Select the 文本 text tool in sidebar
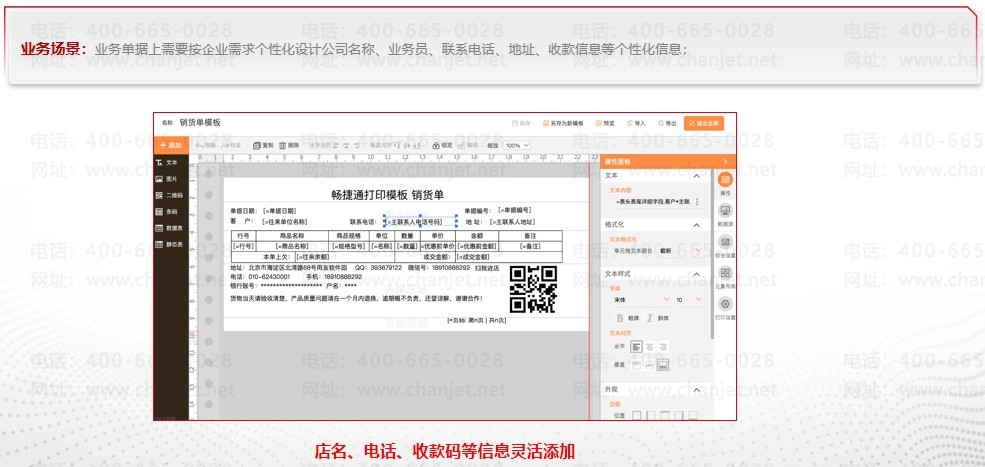Viewport: 985px width, 467px height. (x=167, y=162)
